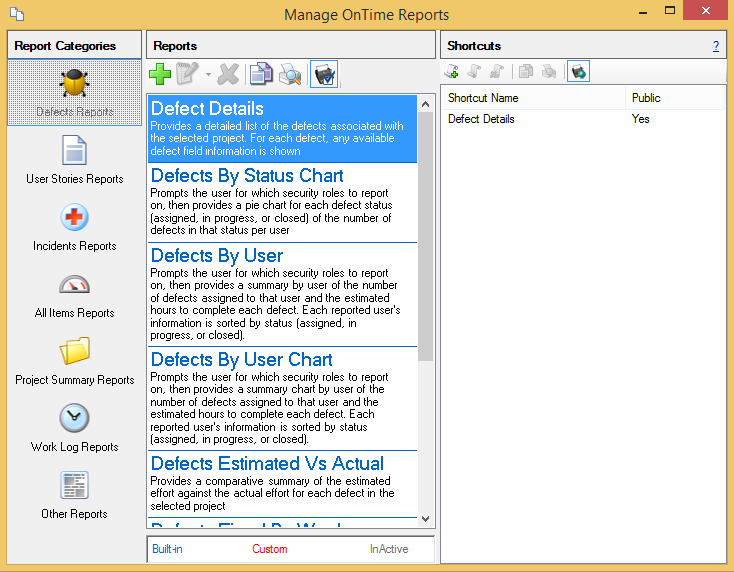This screenshot has height=572, width=734.
Task: Click the window system menu icon
Action: click(x=17, y=14)
